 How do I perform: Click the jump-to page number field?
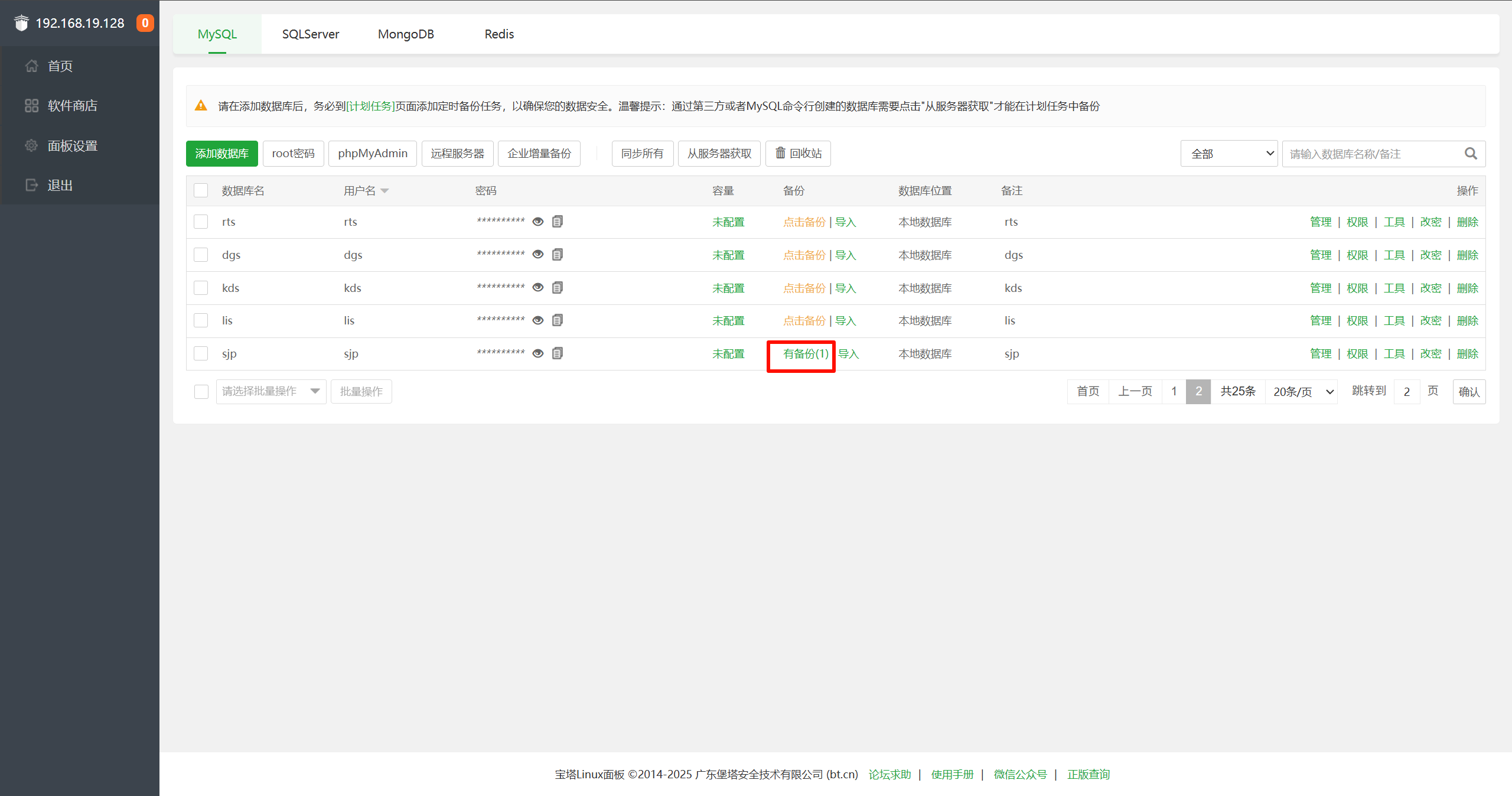(x=1407, y=391)
